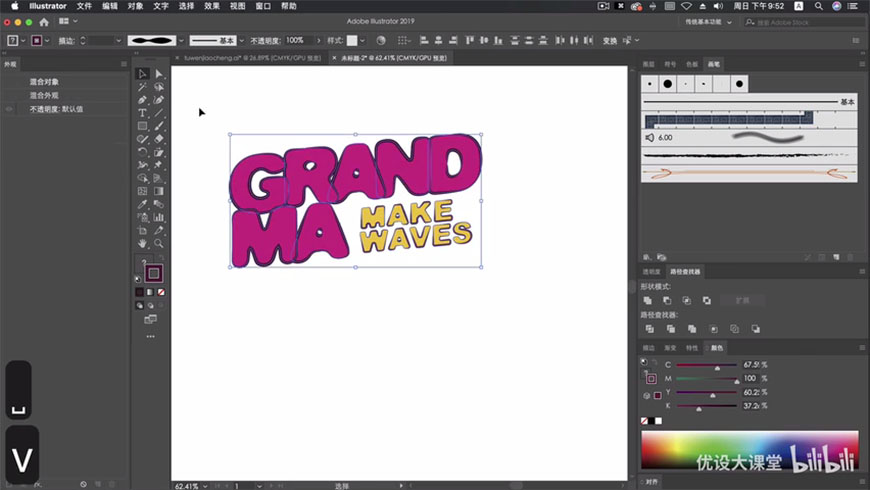Image resolution: width=870 pixels, height=490 pixels.
Task: Select the Type tool in toolbar
Action: pos(143,113)
